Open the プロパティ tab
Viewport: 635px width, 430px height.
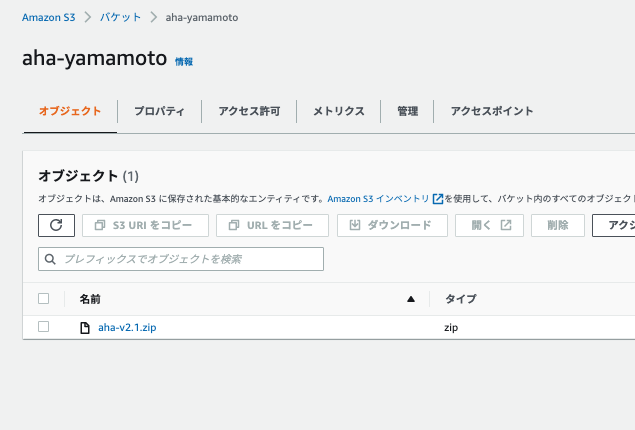coord(159,111)
